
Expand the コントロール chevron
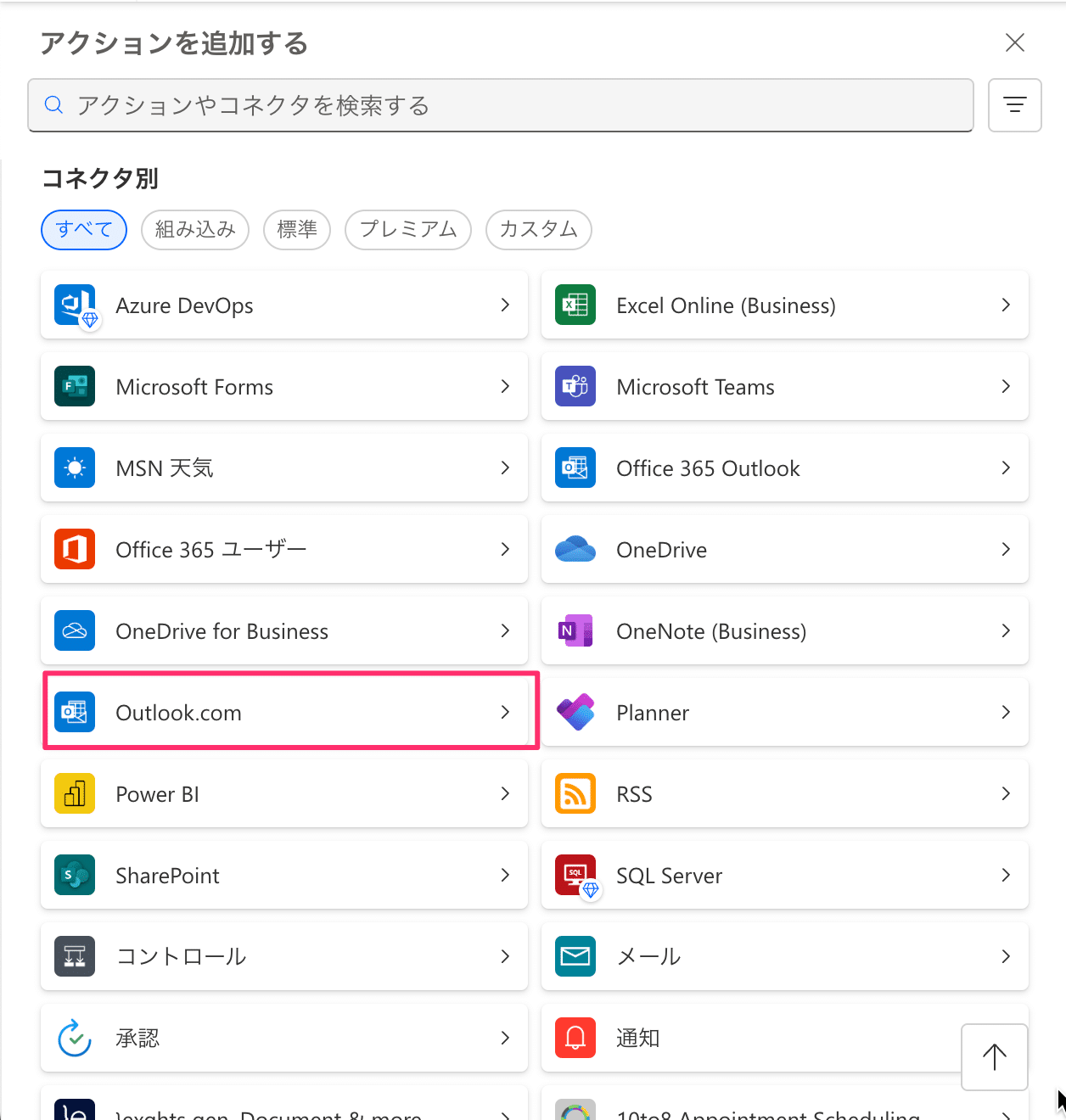point(505,957)
